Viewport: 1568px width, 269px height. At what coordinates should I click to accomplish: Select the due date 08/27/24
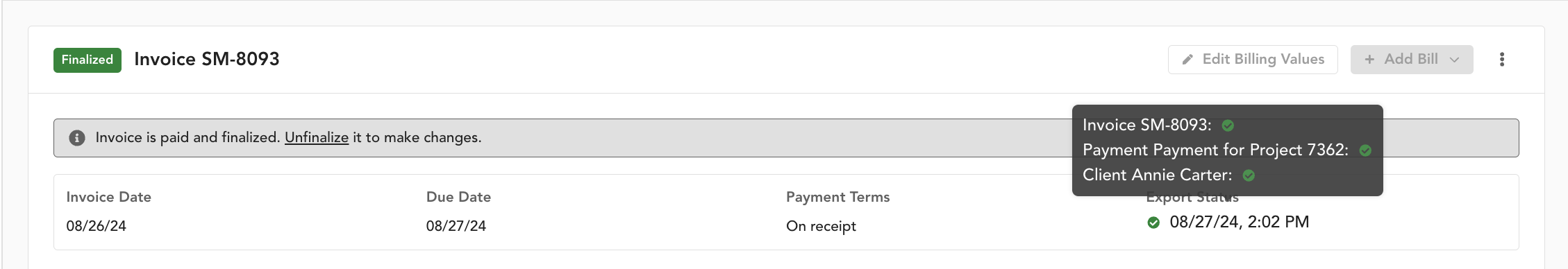pos(456,226)
